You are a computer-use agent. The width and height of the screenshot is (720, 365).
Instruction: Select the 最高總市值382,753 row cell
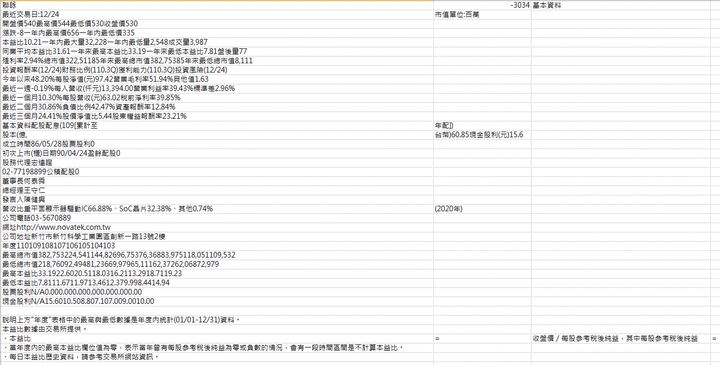coord(217,255)
